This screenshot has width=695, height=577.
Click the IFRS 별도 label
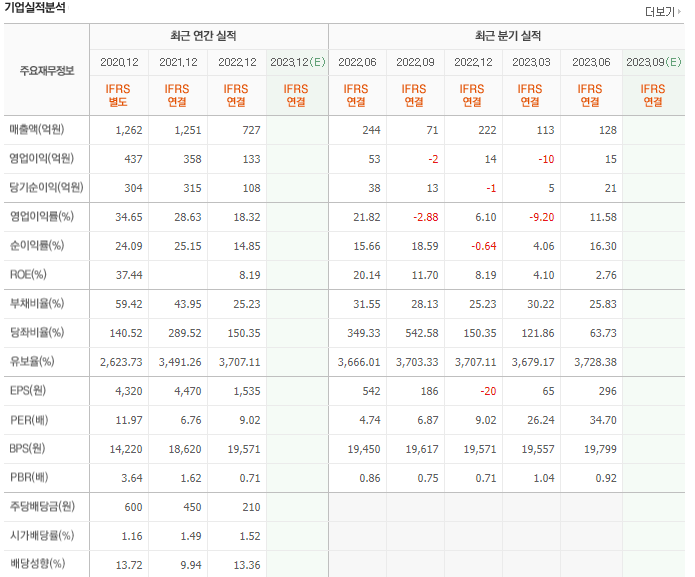(x=118, y=95)
